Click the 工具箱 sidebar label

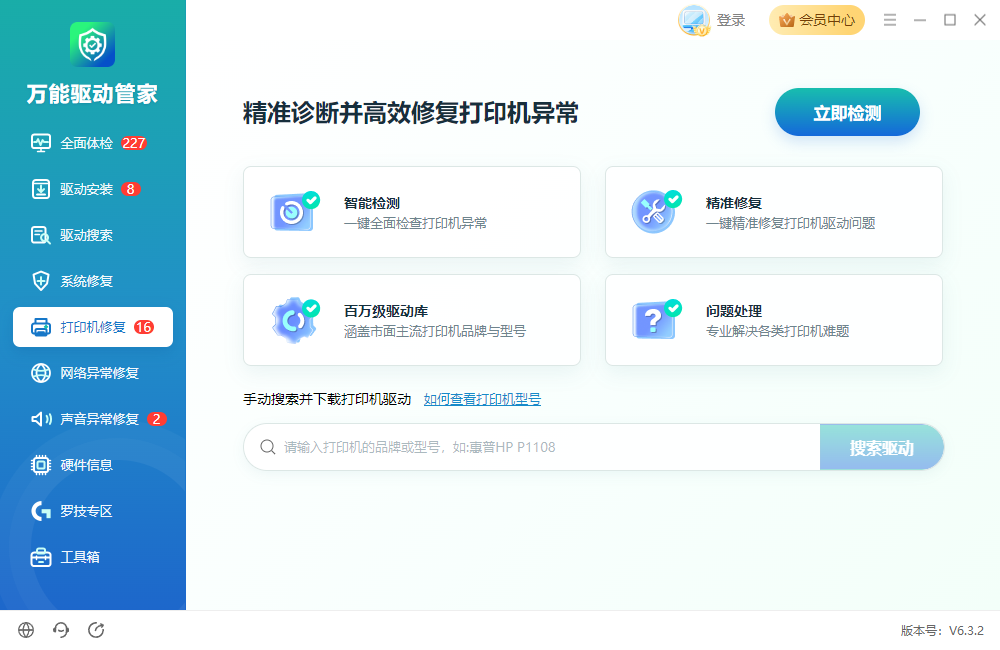click(x=80, y=557)
